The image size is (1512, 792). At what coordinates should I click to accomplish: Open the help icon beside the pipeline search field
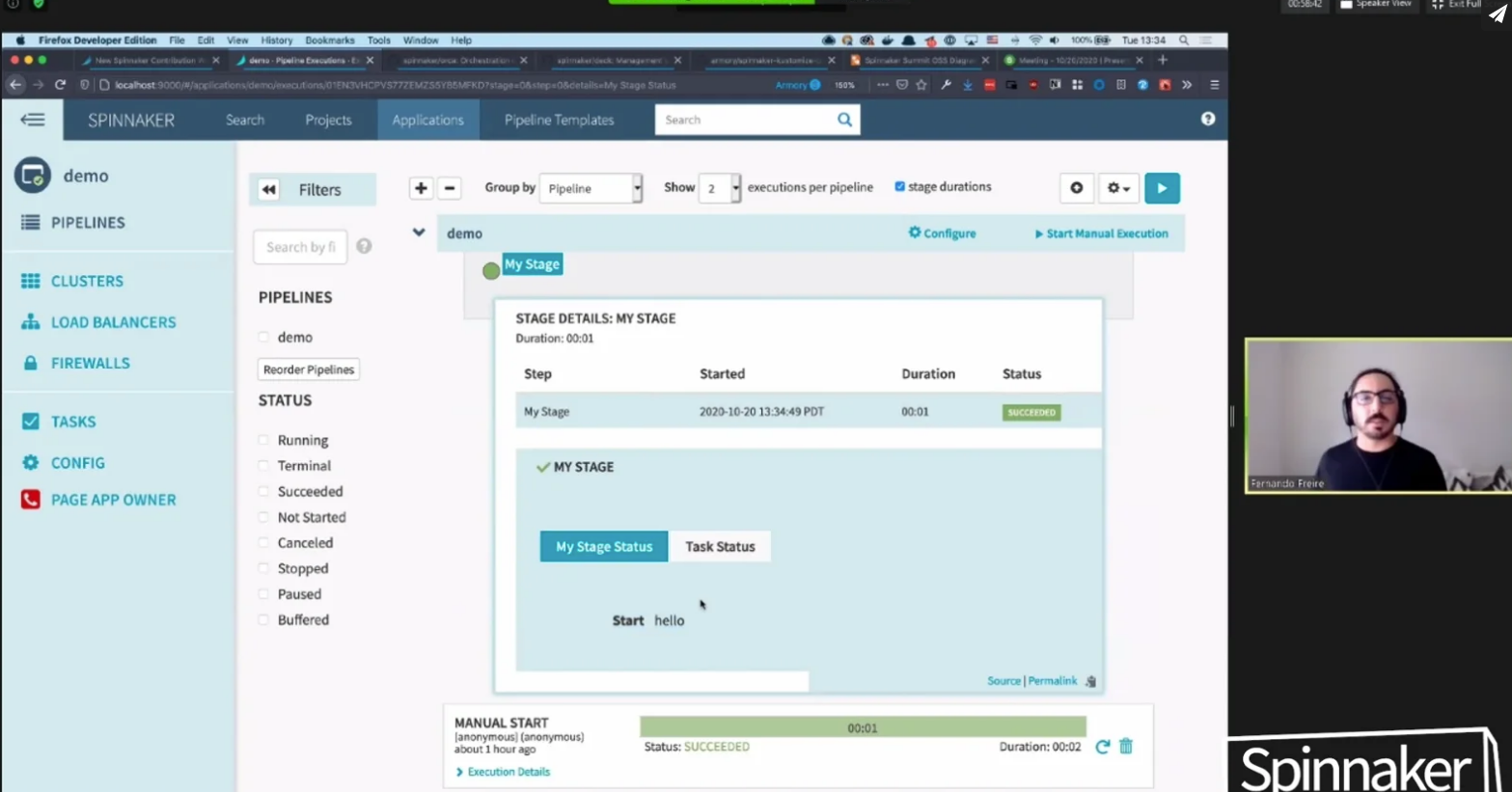coord(364,246)
